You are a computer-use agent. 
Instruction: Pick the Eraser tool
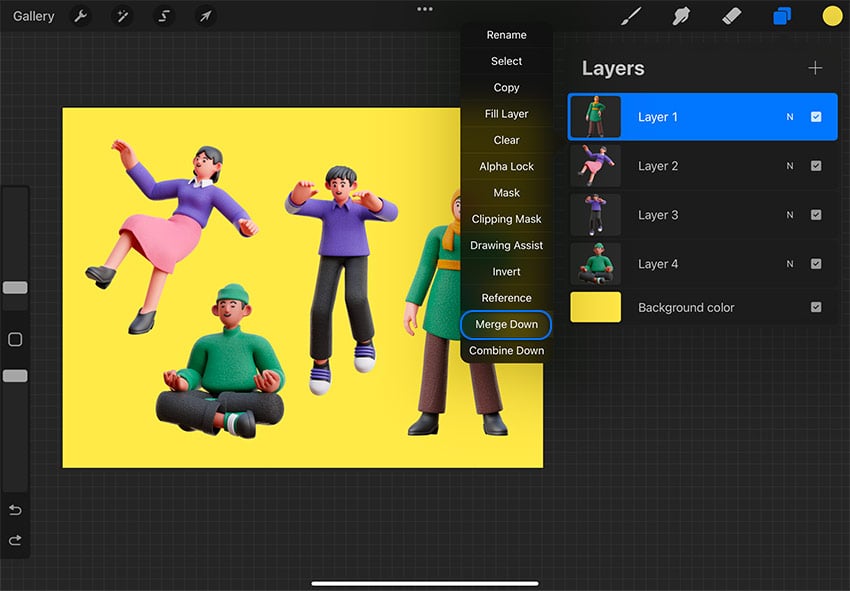coord(730,16)
